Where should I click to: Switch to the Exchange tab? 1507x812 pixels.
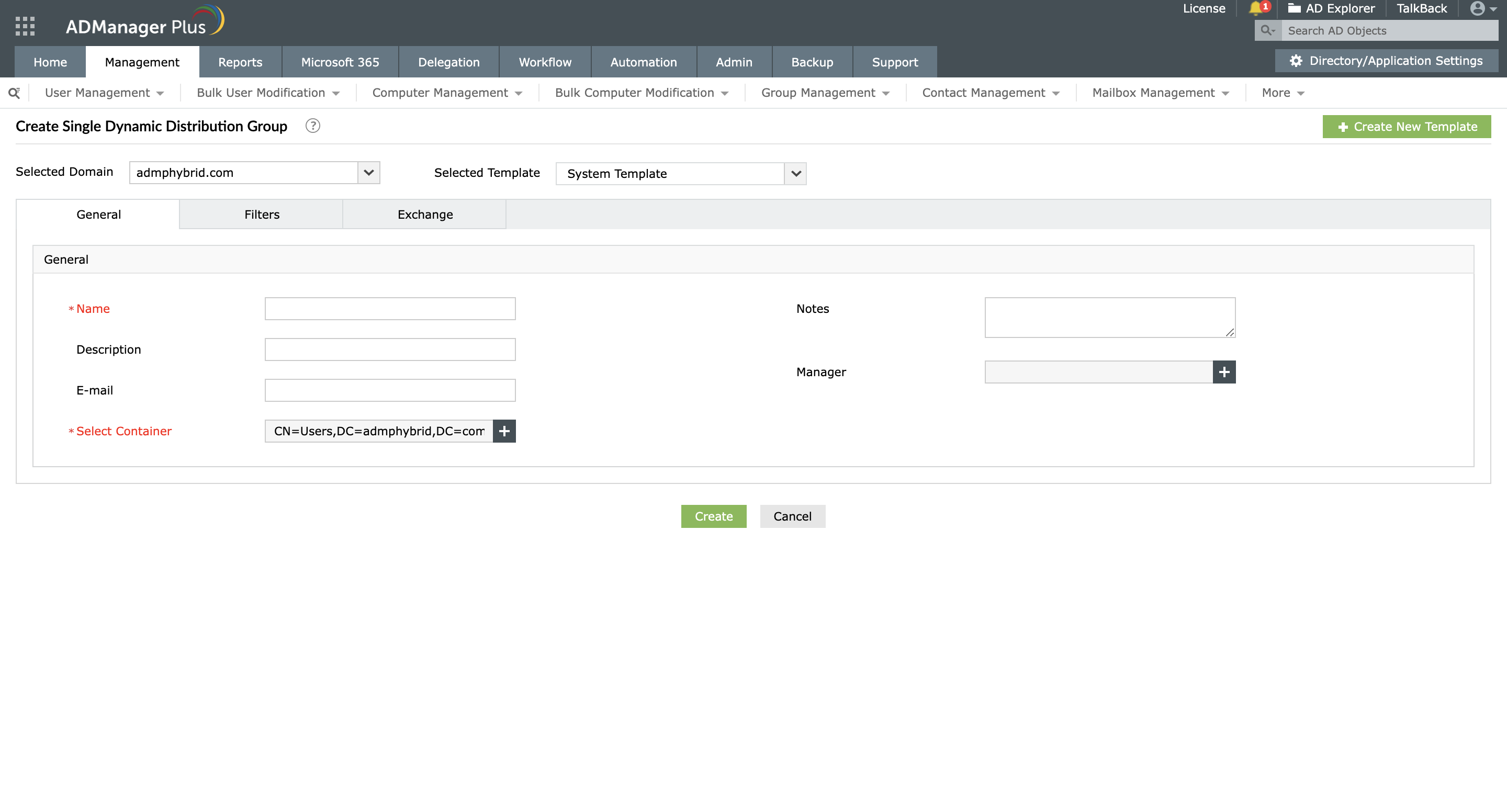pos(425,215)
